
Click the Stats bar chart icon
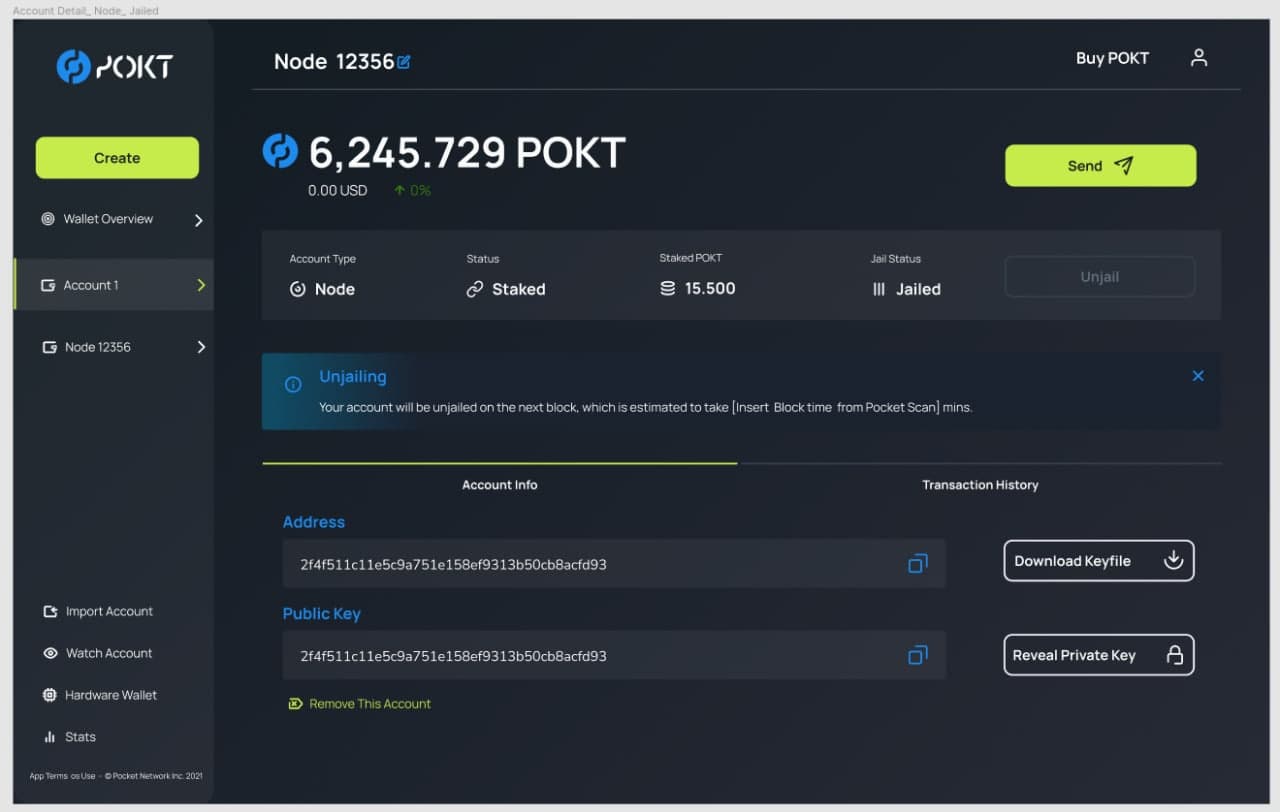pyautogui.click(x=50, y=737)
